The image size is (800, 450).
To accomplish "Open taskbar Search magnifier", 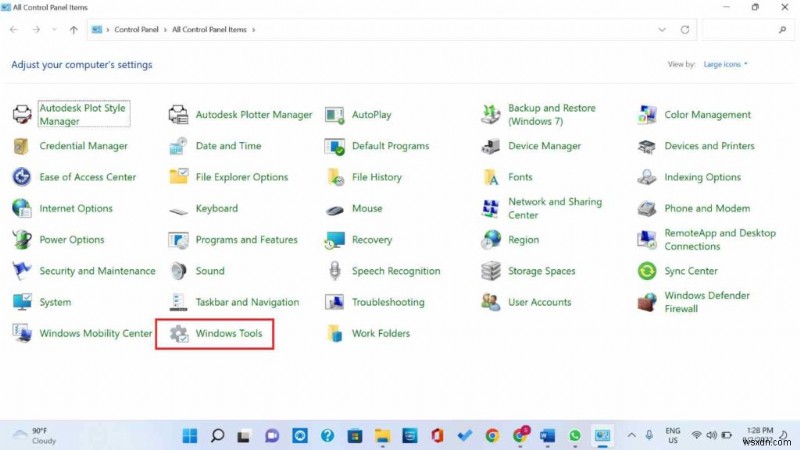I will click(x=217, y=436).
